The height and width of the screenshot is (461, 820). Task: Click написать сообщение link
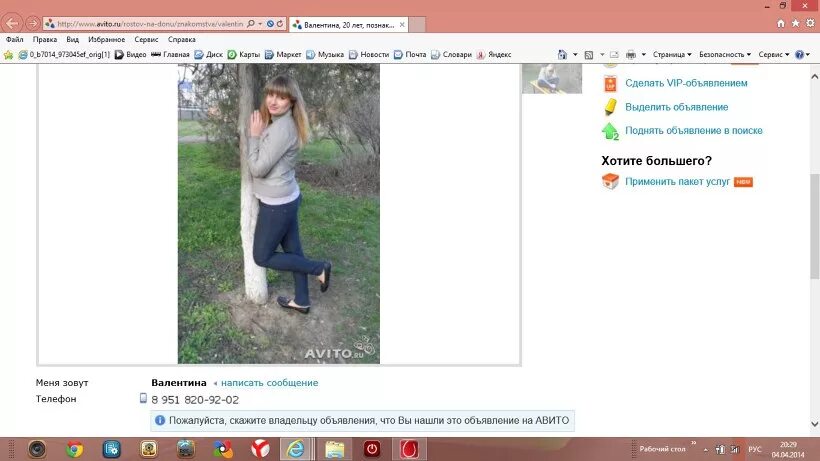click(x=269, y=383)
